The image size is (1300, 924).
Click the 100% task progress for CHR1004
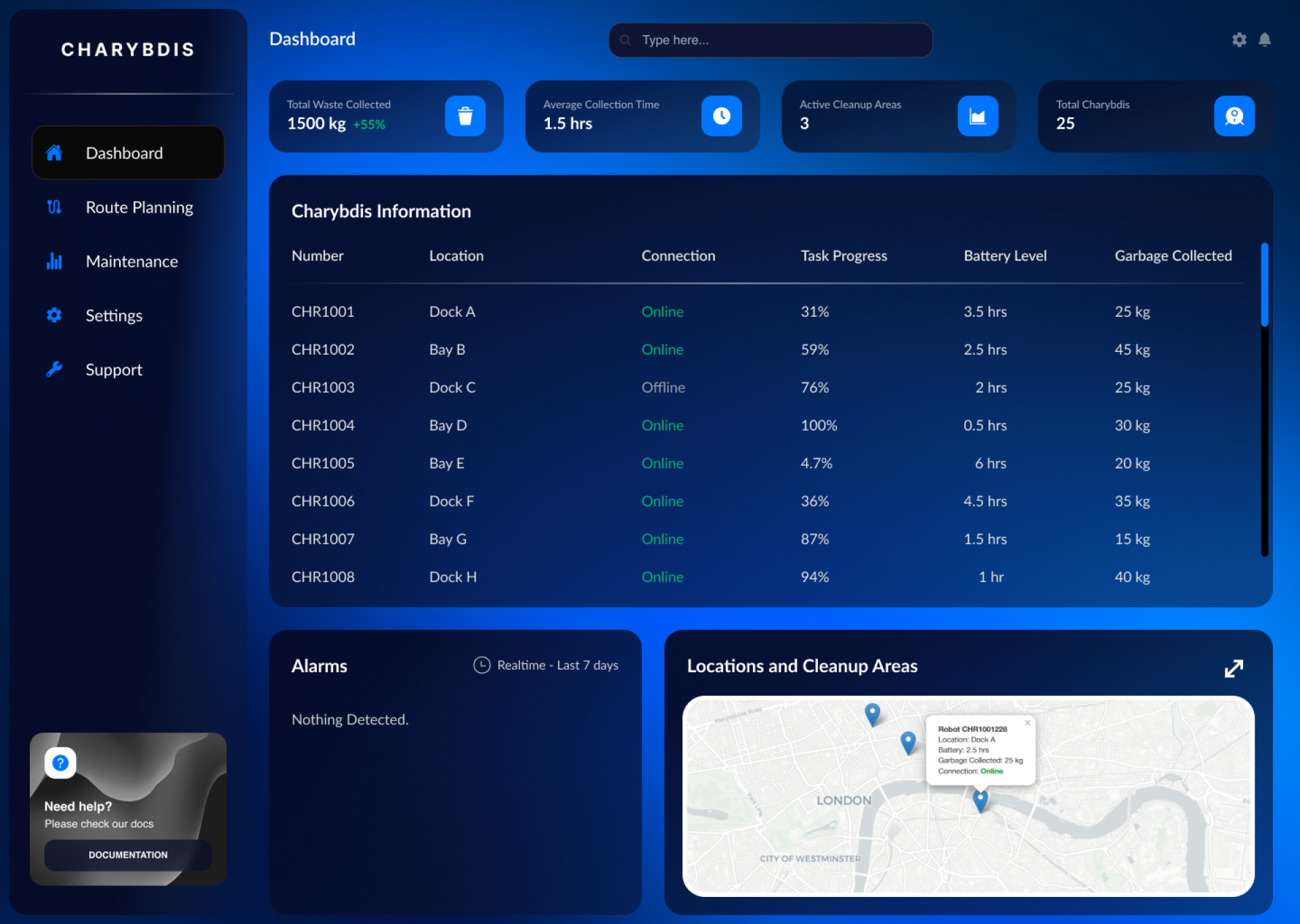(x=819, y=425)
